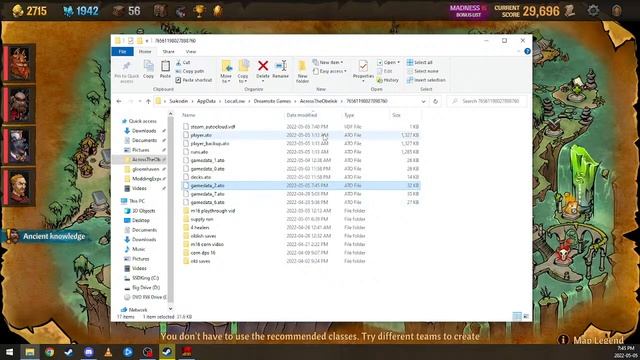The image size is (640, 360).
Task: Open Quick access in navigation pane
Action: coord(142,121)
